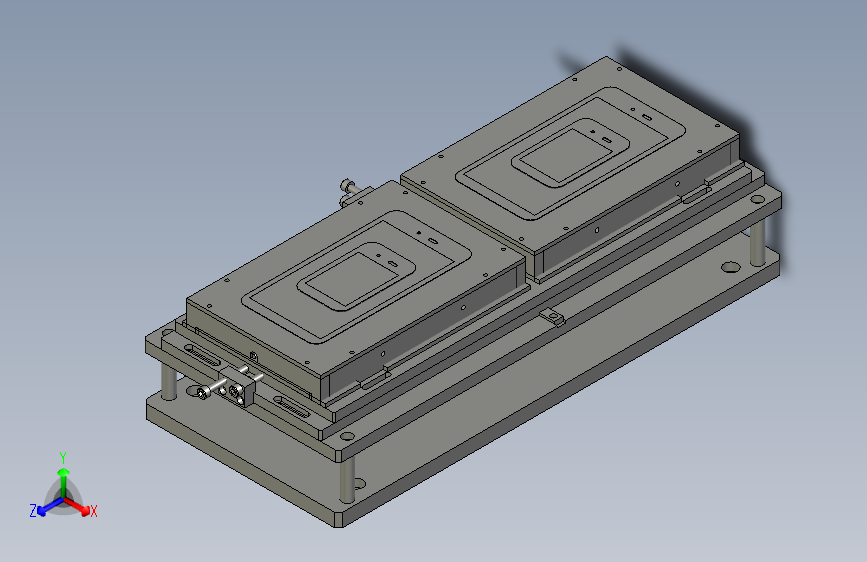Select the guide pillar at the left corner
Image resolution: width=867 pixels, height=562 pixels.
point(169,380)
